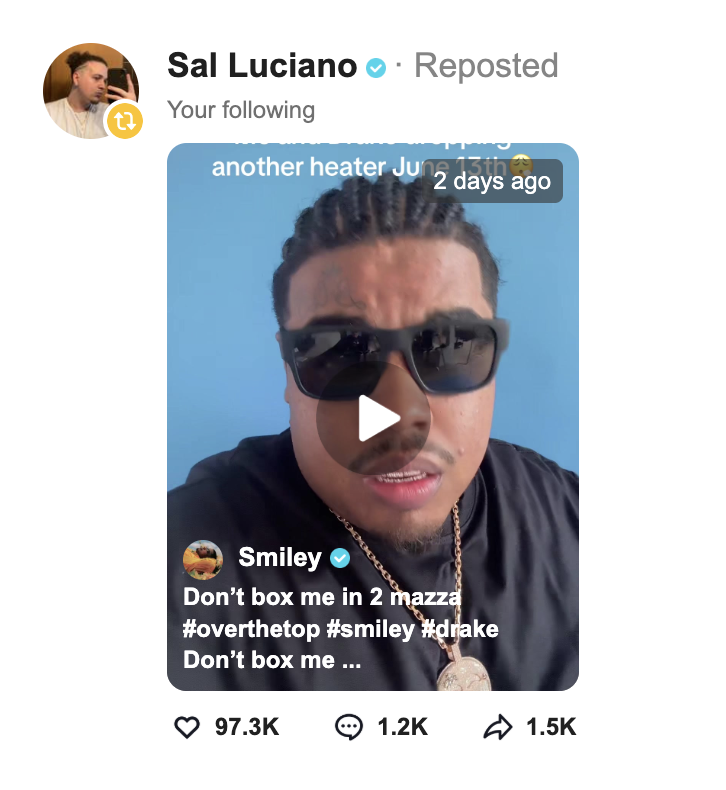Open the Sal Luciano profile name
The image size is (726, 790).
[x=262, y=66]
